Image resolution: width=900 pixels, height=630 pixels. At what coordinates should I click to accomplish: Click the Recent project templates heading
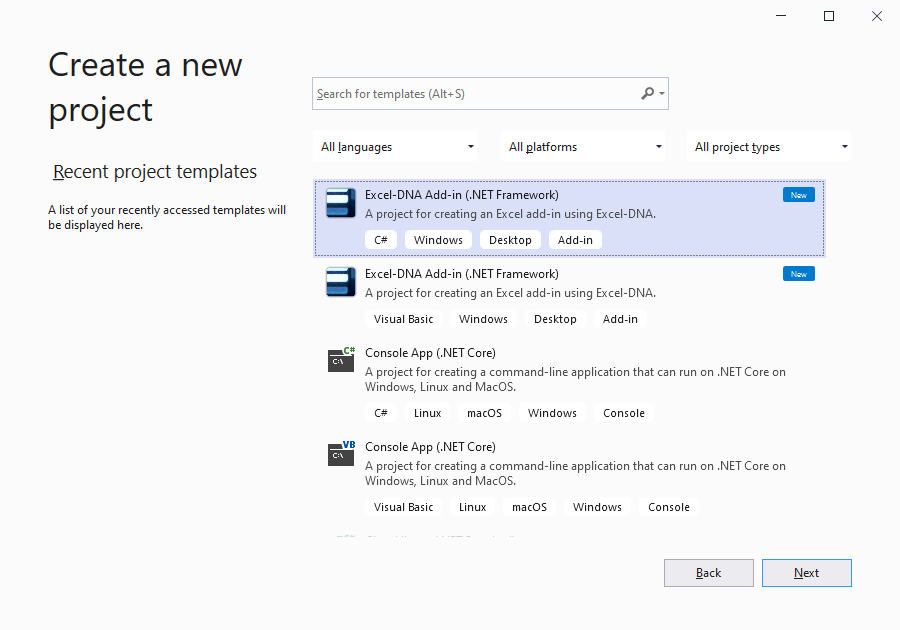coord(154,172)
